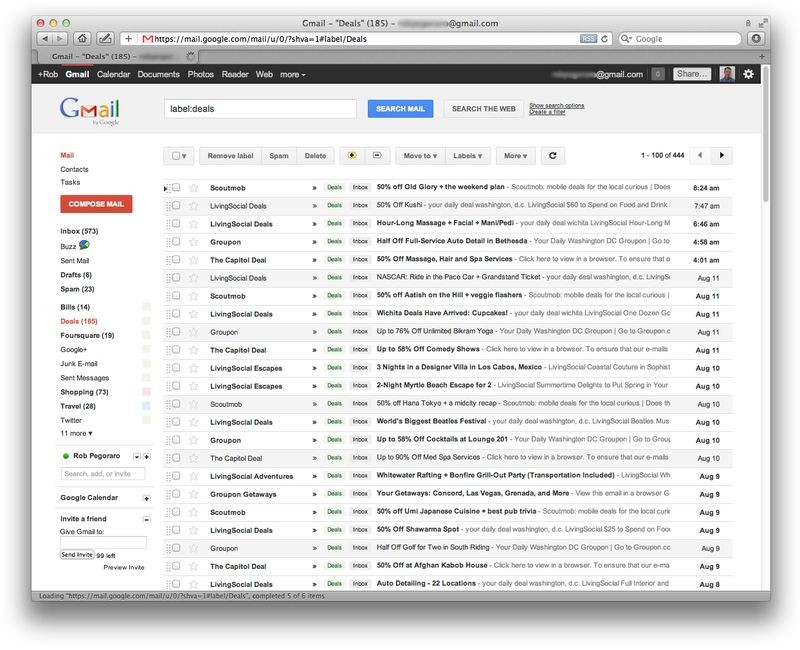Click importance marker on Scoutmob Old Glory email
Image resolution: width=800 pixels, height=650 pixels.
pyautogui.click(x=315, y=188)
